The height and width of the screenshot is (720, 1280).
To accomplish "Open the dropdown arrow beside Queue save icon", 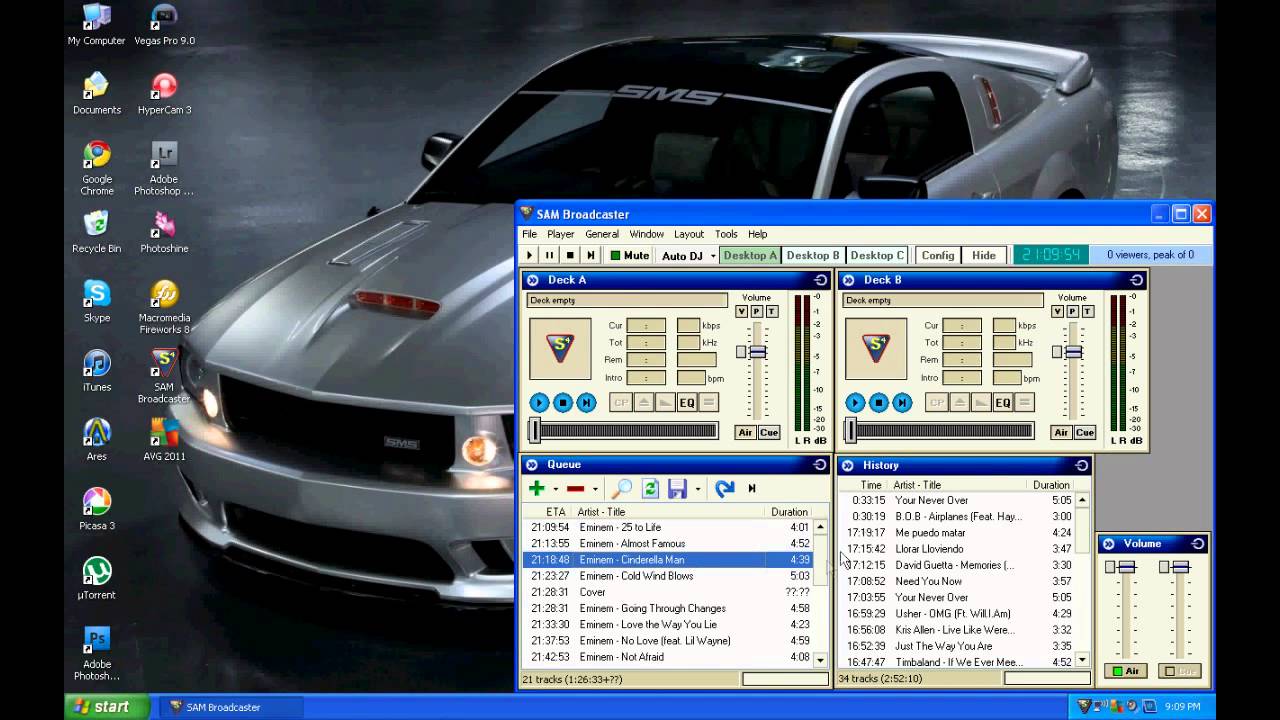I will point(697,489).
